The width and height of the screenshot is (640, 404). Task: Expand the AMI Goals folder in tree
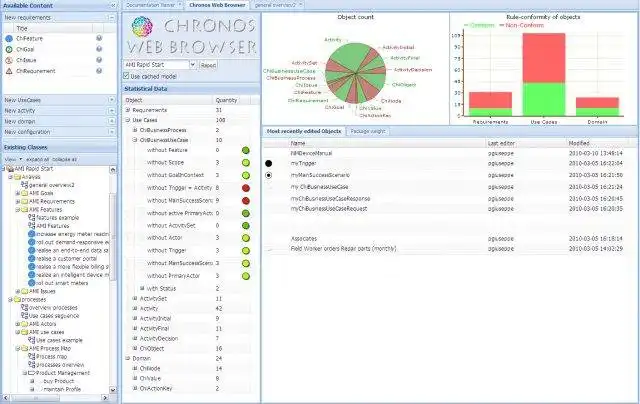pyautogui.click(x=18, y=193)
